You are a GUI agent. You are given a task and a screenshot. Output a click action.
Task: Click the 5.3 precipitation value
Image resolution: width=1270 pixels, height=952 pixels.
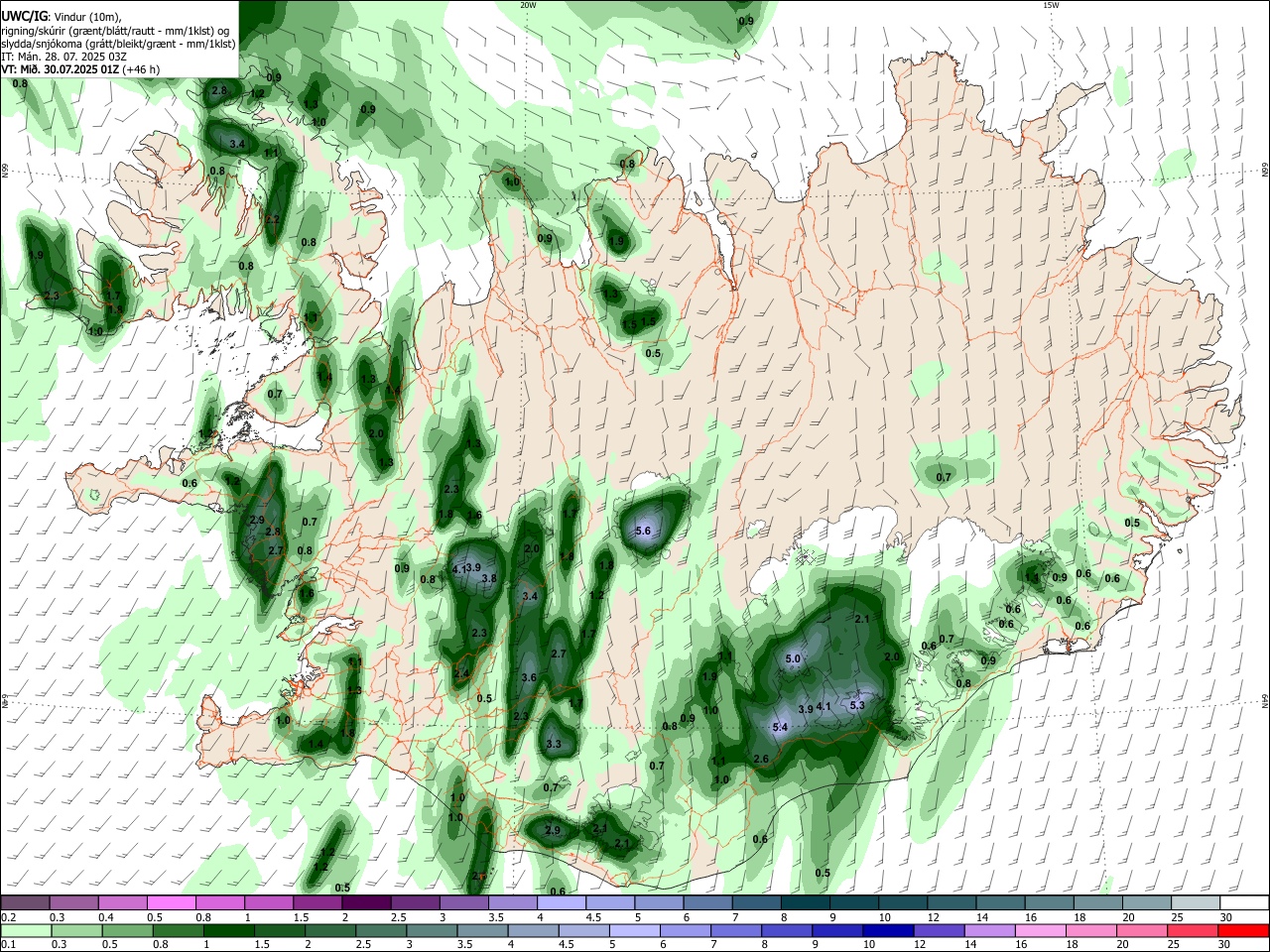[858, 705]
